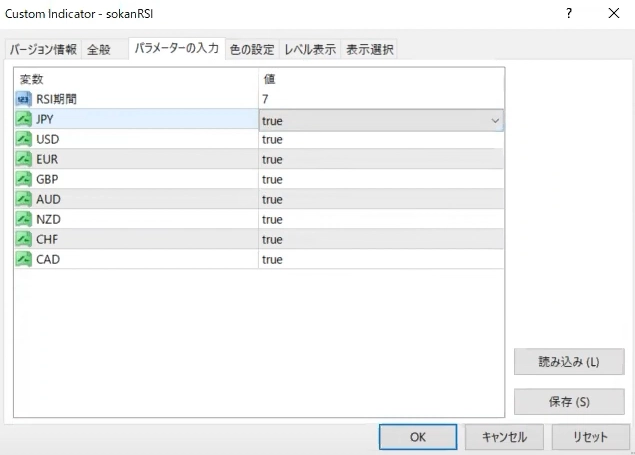635x455 pixels.
Task: Confirm with the OK button
Action: (x=418, y=437)
